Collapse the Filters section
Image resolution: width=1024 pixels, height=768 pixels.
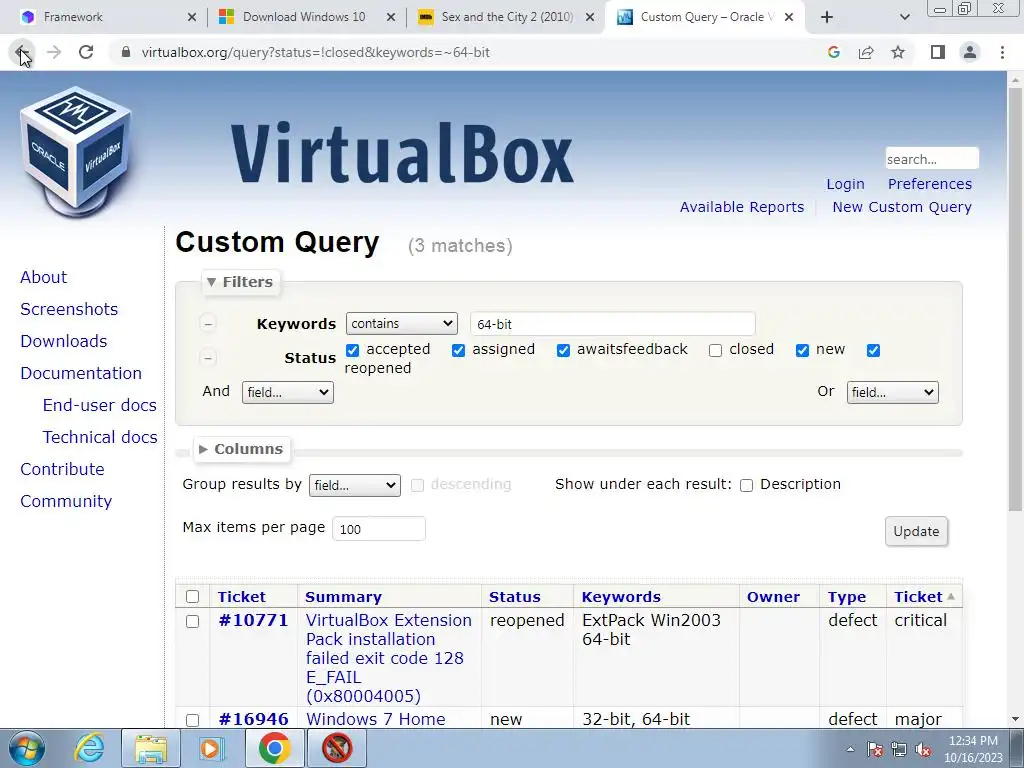[x=240, y=282]
